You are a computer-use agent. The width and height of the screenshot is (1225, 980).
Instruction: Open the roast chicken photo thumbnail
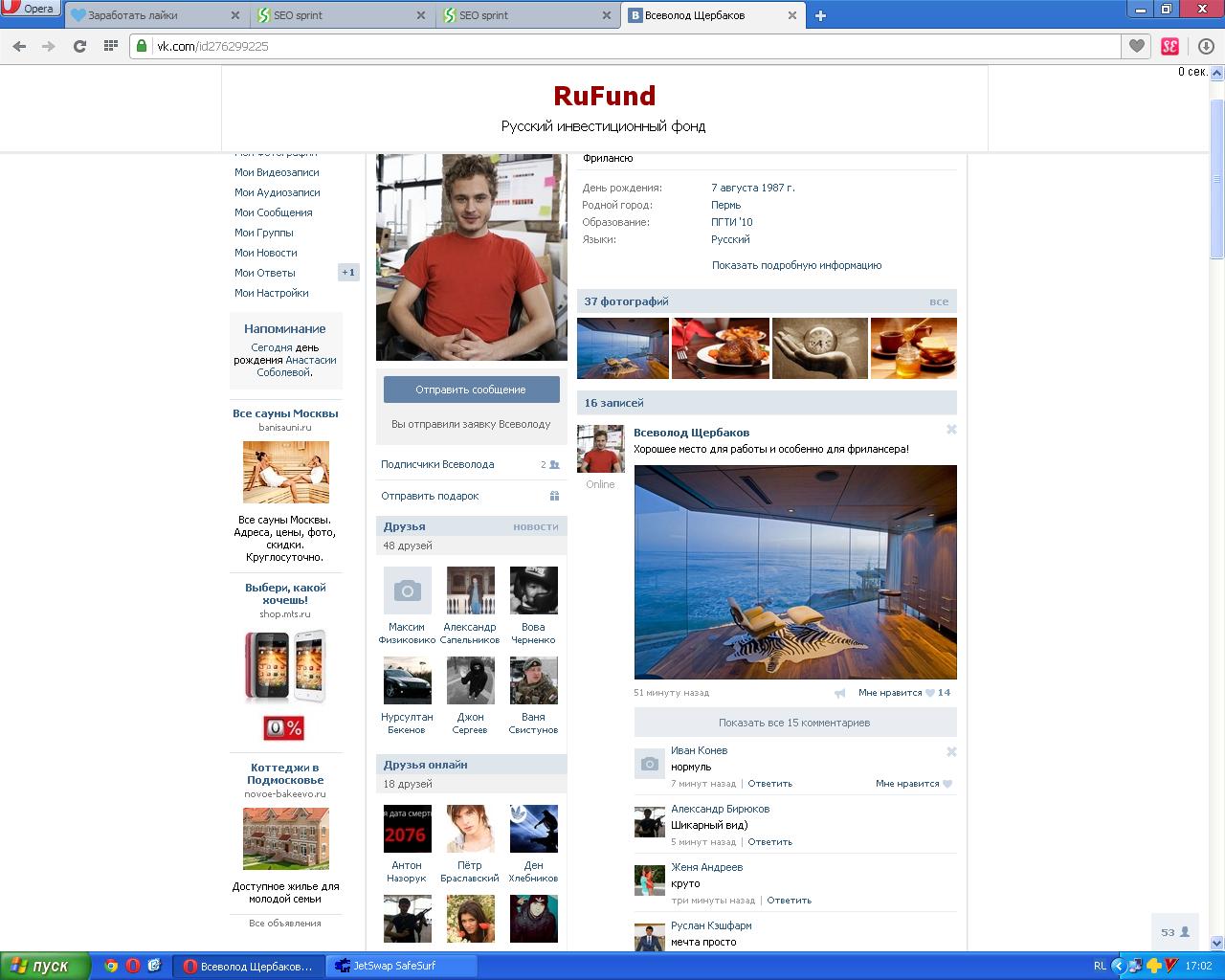pos(721,348)
